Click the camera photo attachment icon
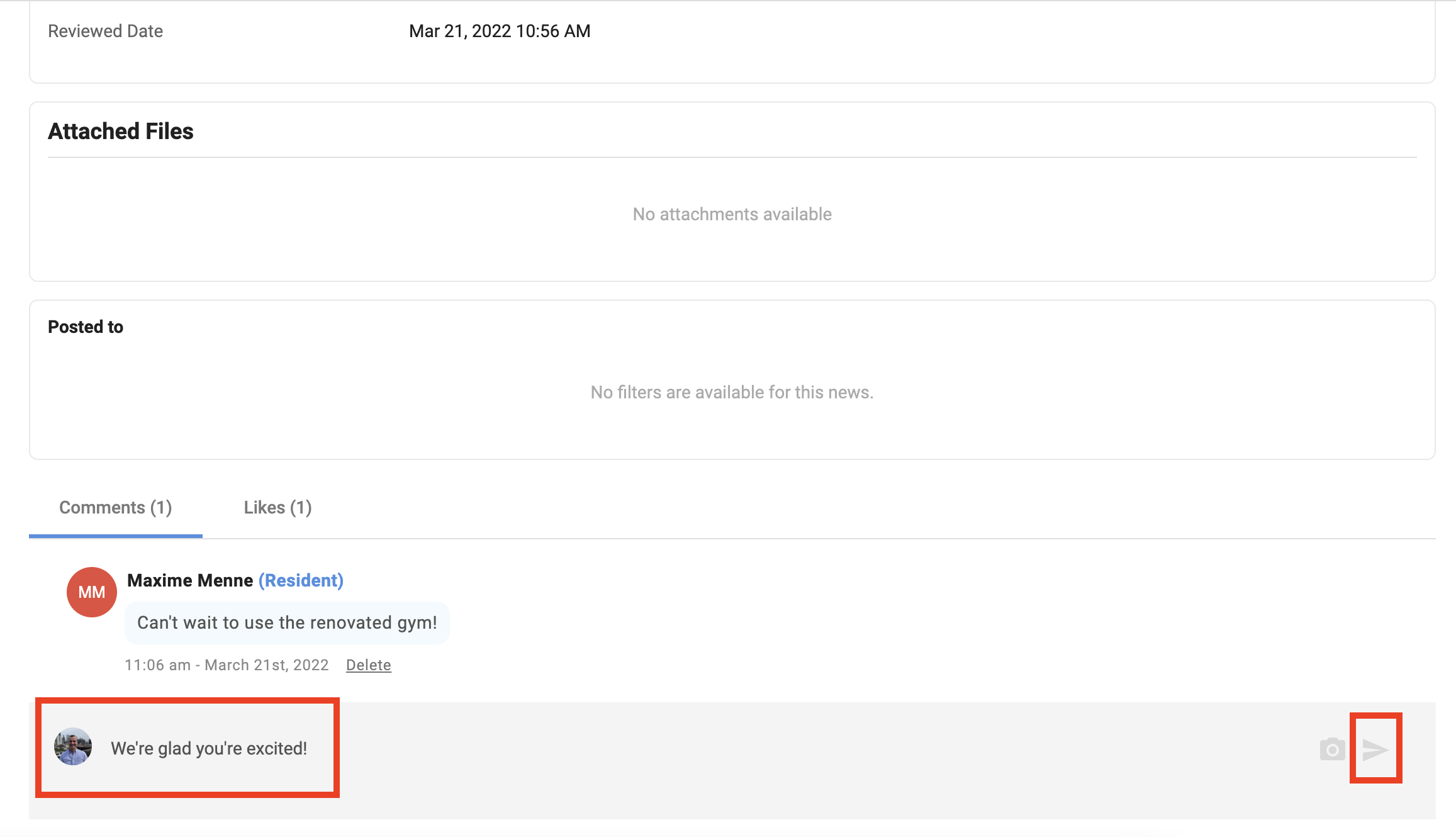1456x837 pixels. [1332, 749]
